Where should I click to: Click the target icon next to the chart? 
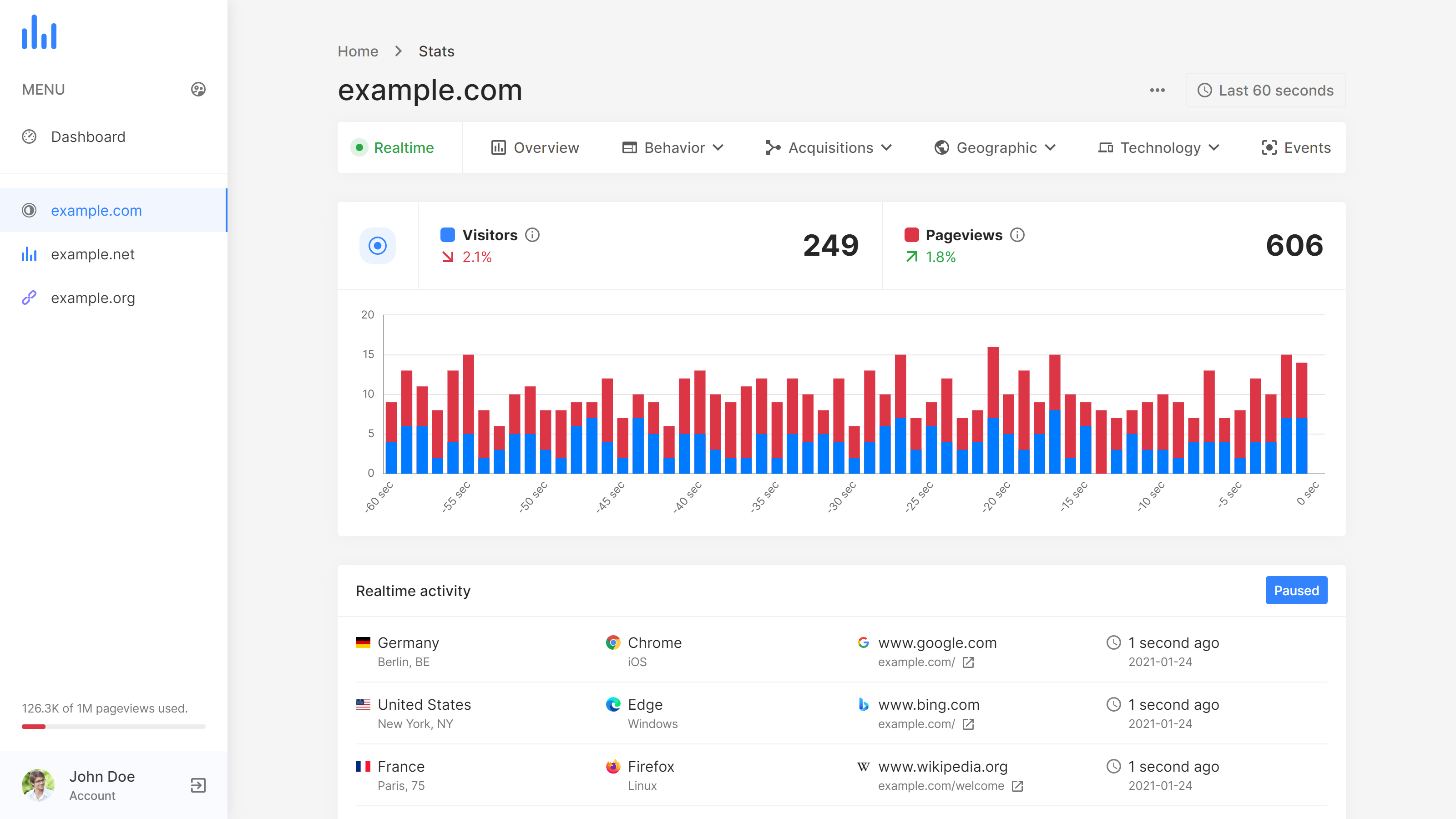pos(377,246)
